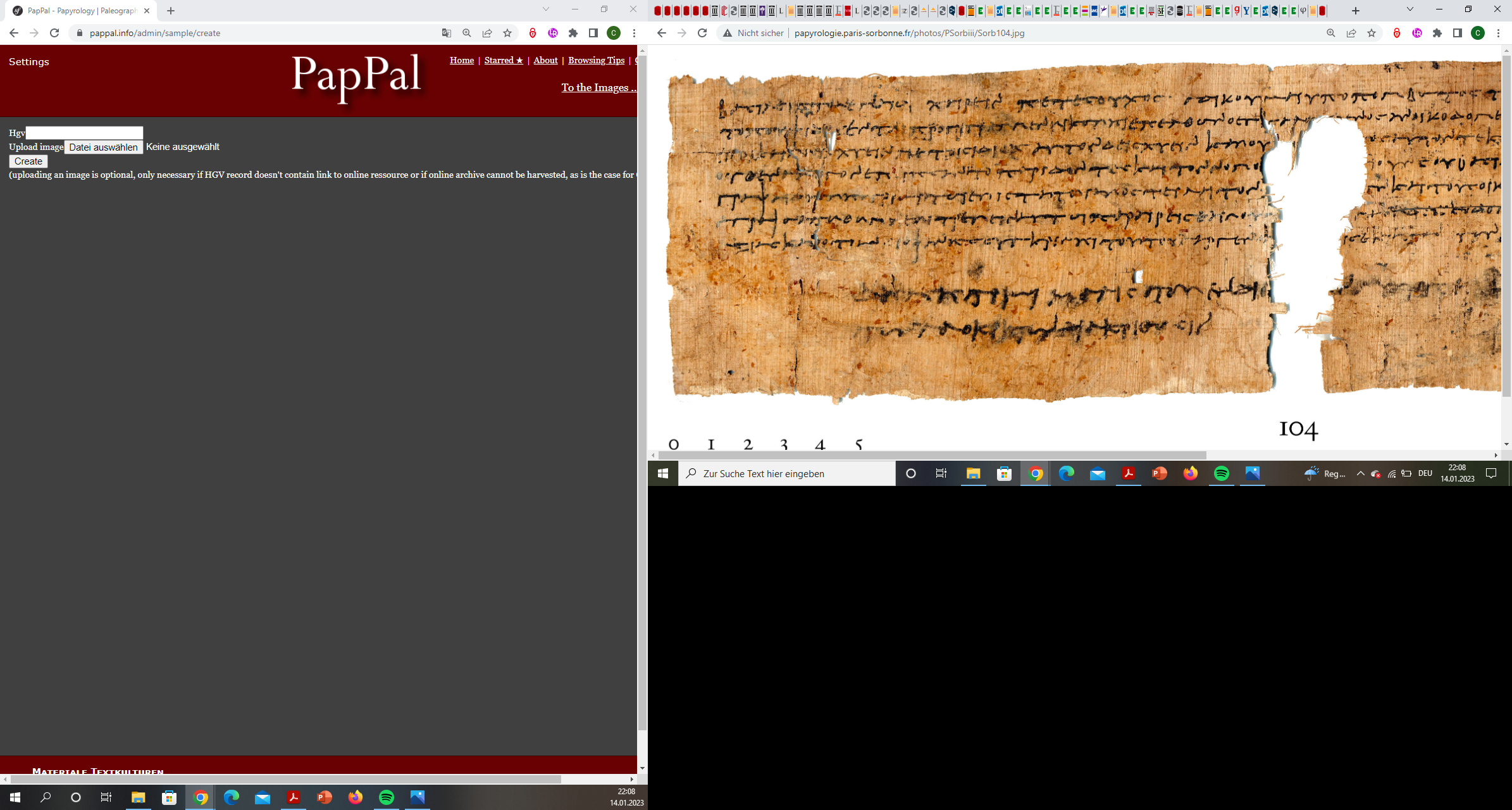Click search magnifier on bottom taskbar
Image resolution: width=1512 pixels, height=810 pixels.
pos(46,797)
